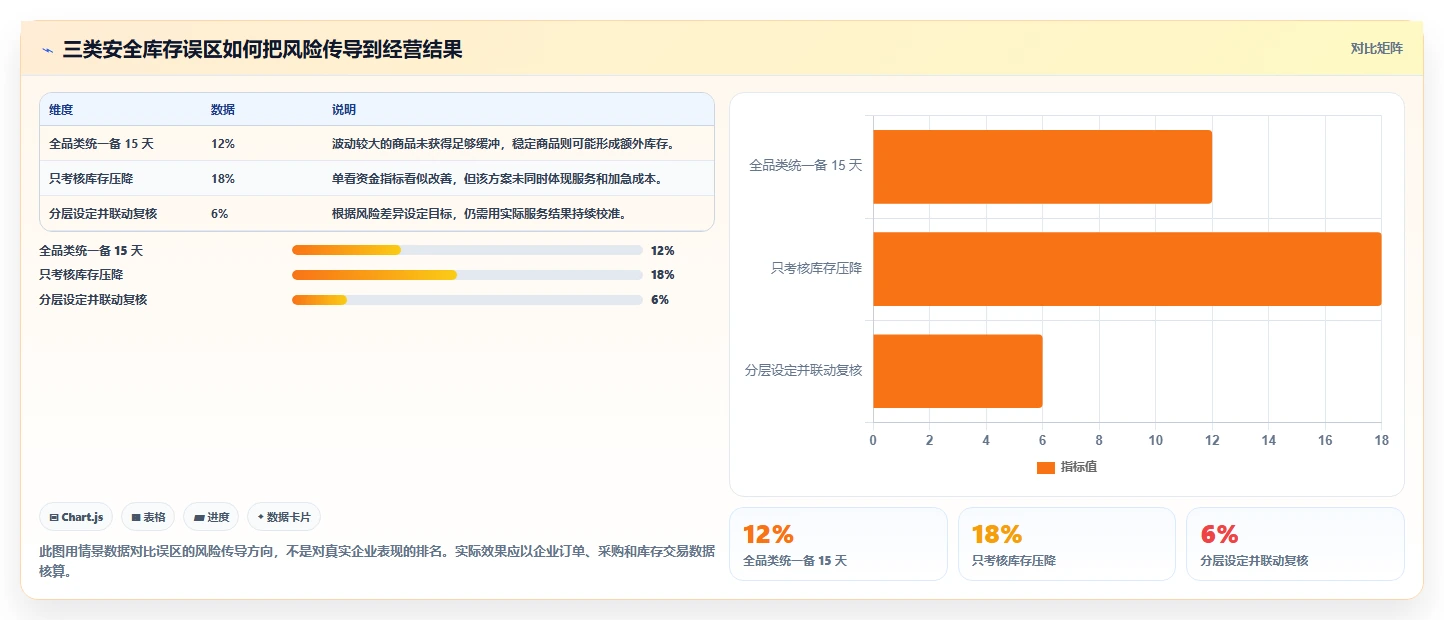
Task: Click the 表格 tag chip
Action: [148, 517]
